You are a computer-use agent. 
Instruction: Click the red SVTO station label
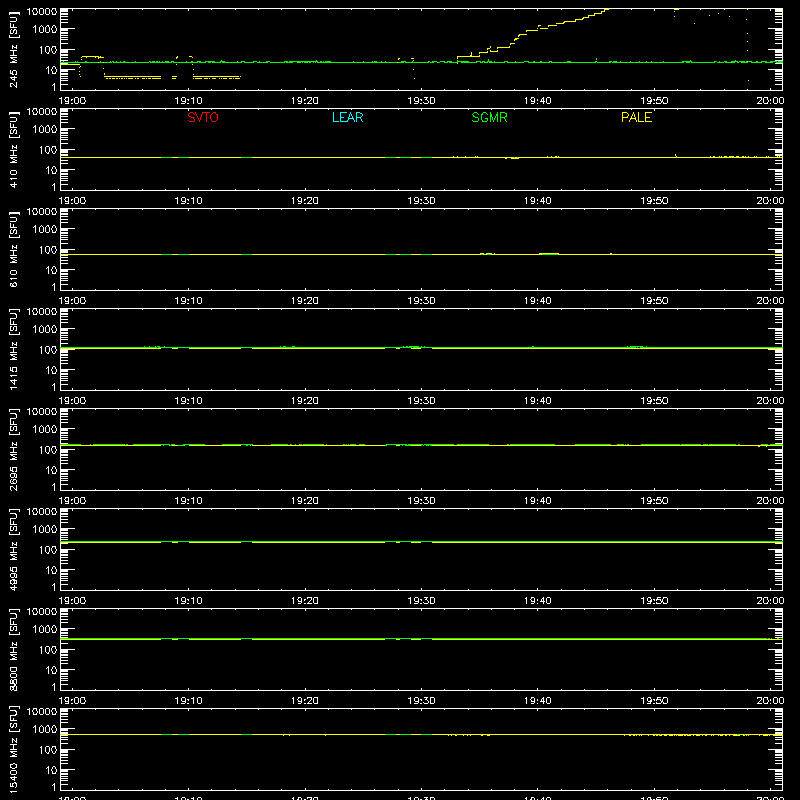[203, 117]
